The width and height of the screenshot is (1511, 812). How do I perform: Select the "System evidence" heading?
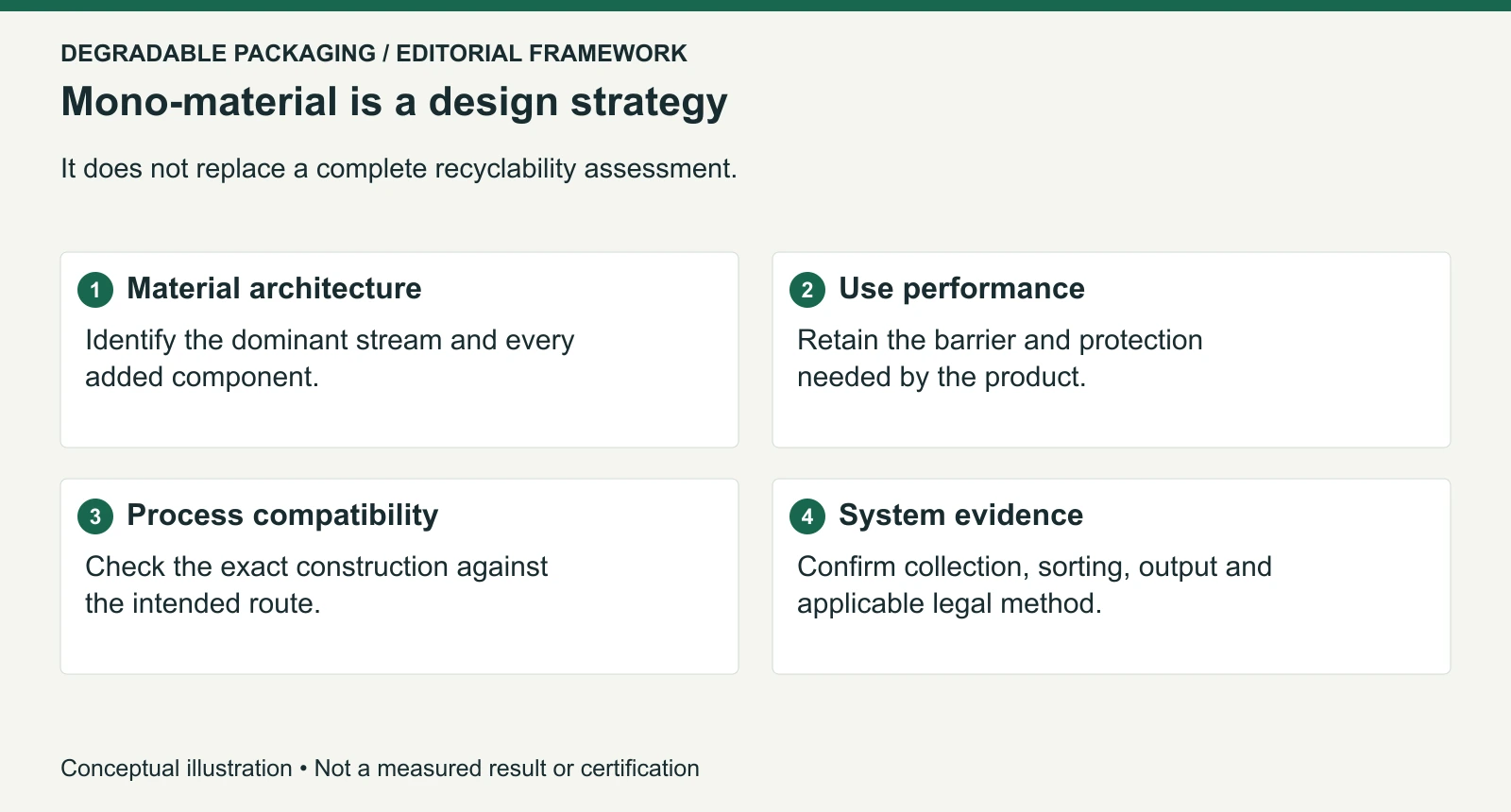coord(960,516)
